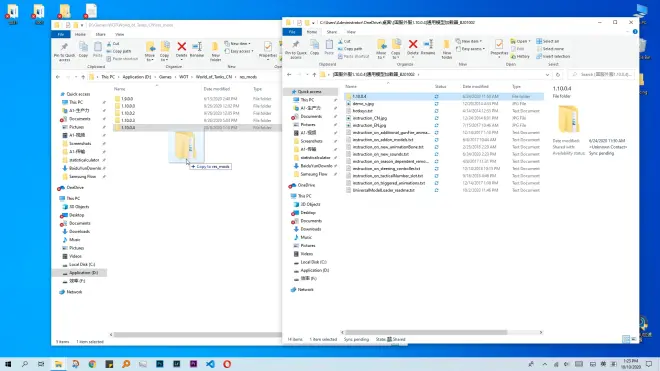The width and height of the screenshot is (660, 371).
Task: Select instruction_CN.jpg in right window
Action: click(370, 118)
